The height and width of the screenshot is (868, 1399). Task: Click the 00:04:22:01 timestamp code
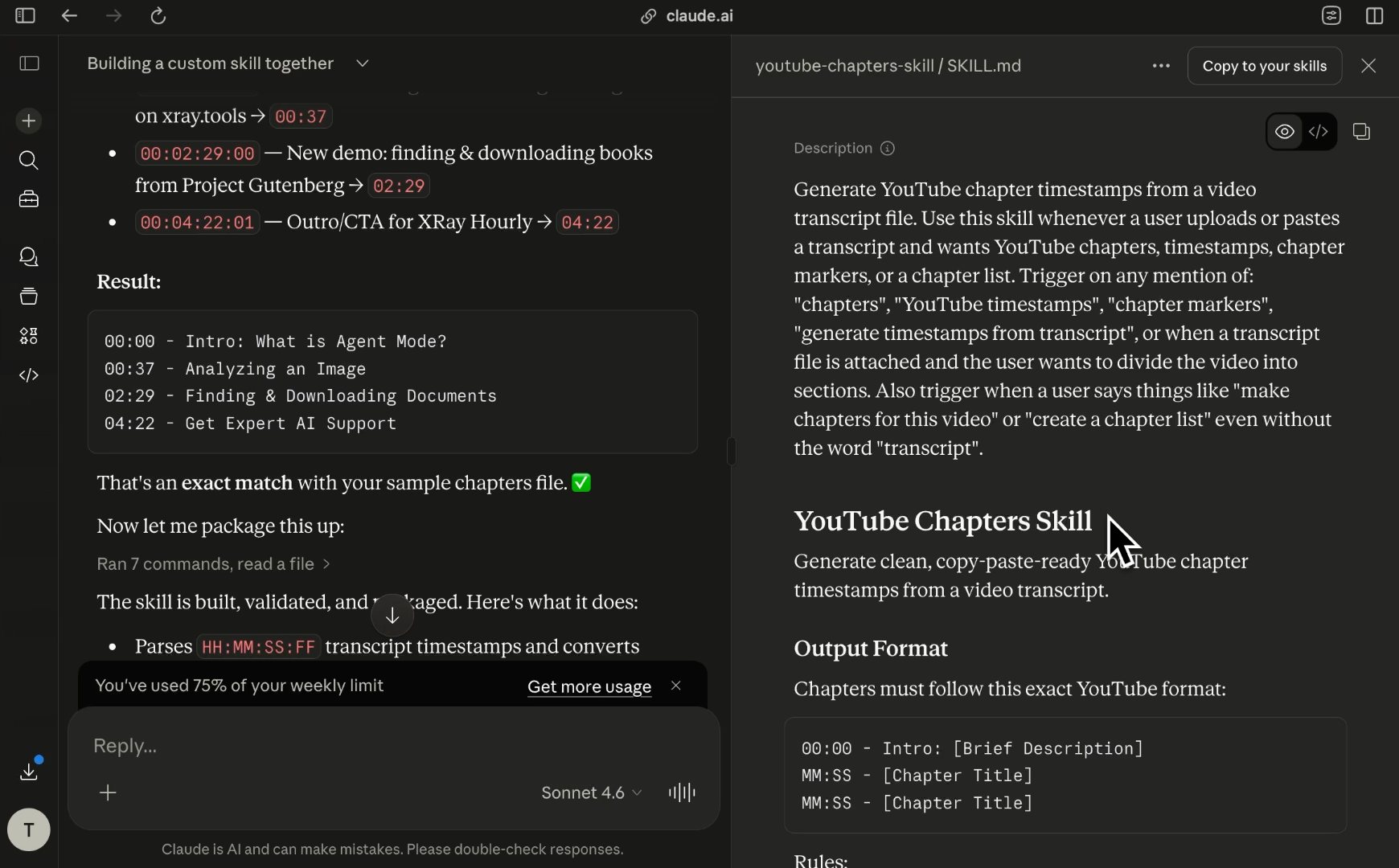pyautogui.click(x=197, y=223)
